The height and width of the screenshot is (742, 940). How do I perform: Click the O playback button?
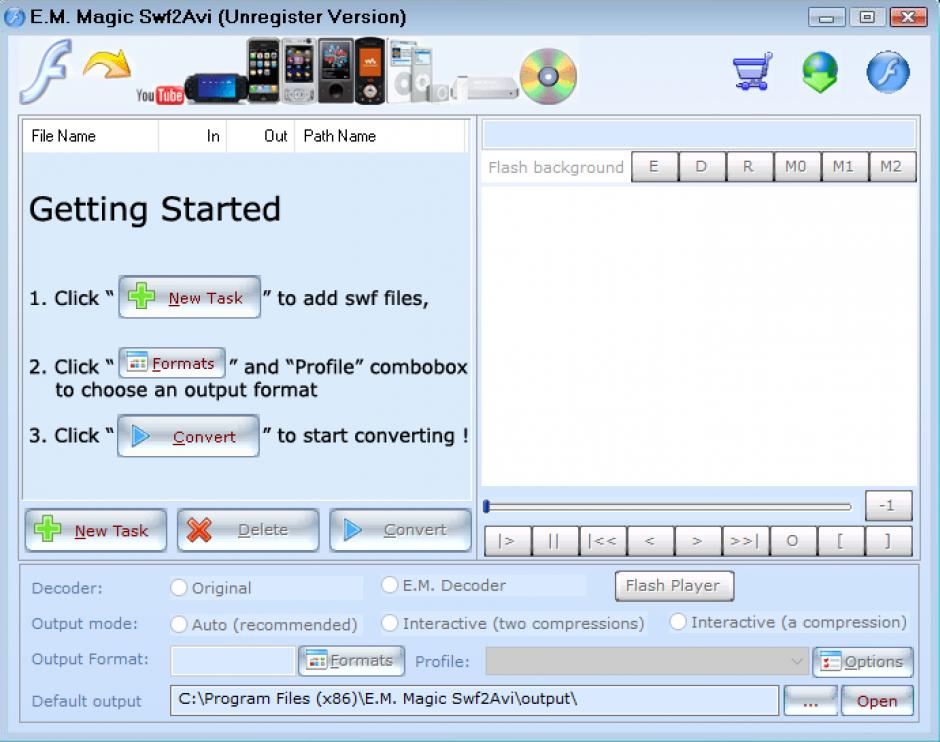pos(793,541)
